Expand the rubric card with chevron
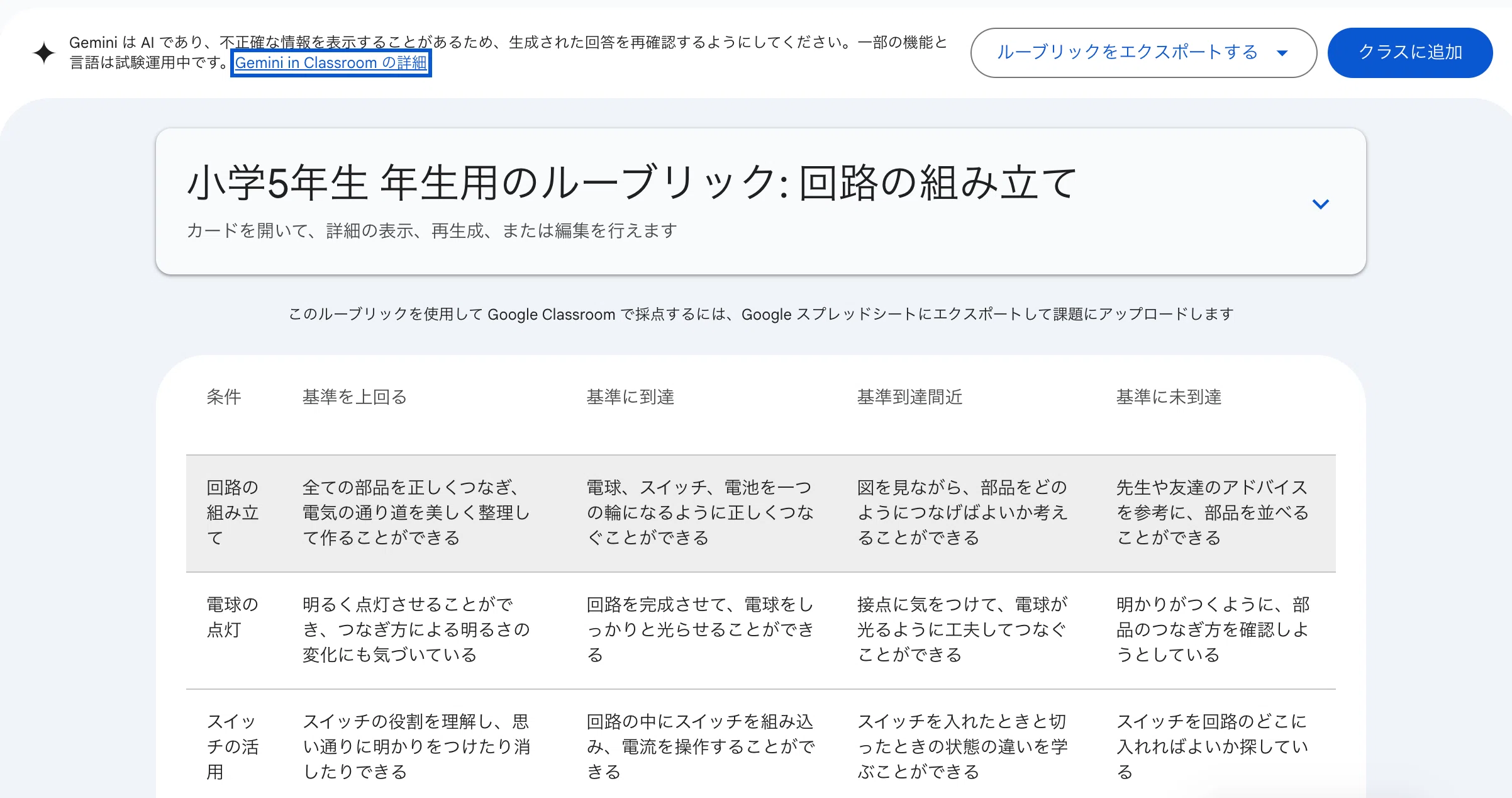Viewport: 1512px width, 798px height. tap(1320, 203)
